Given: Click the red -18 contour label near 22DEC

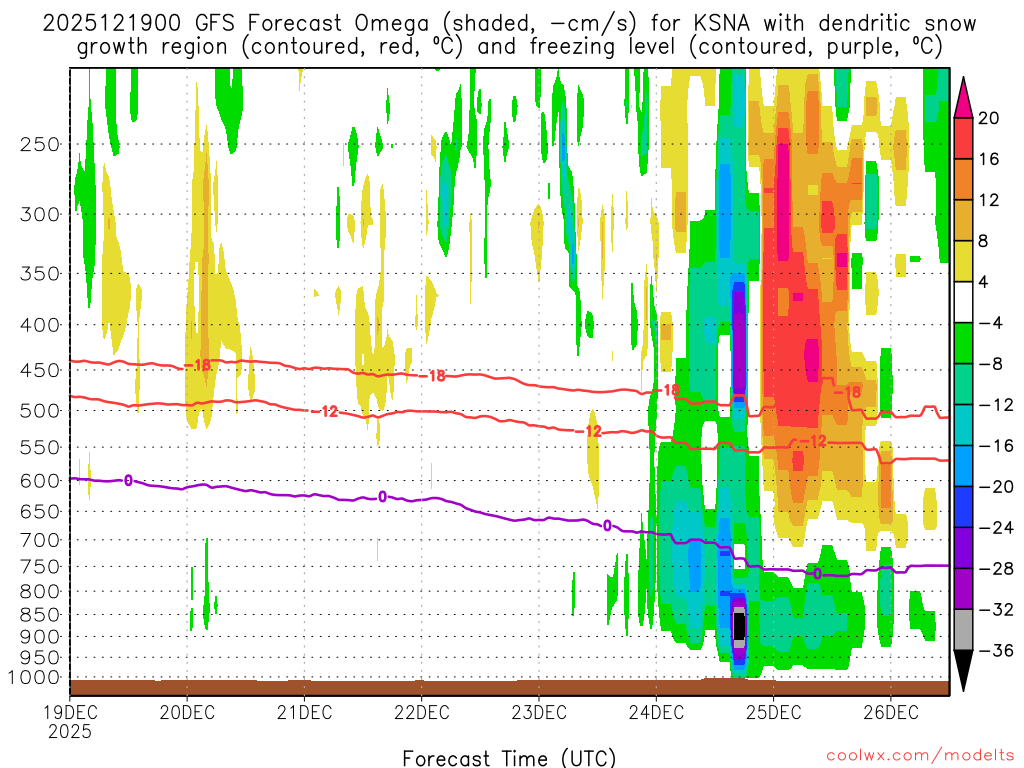Looking at the screenshot, I should tap(432, 376).
